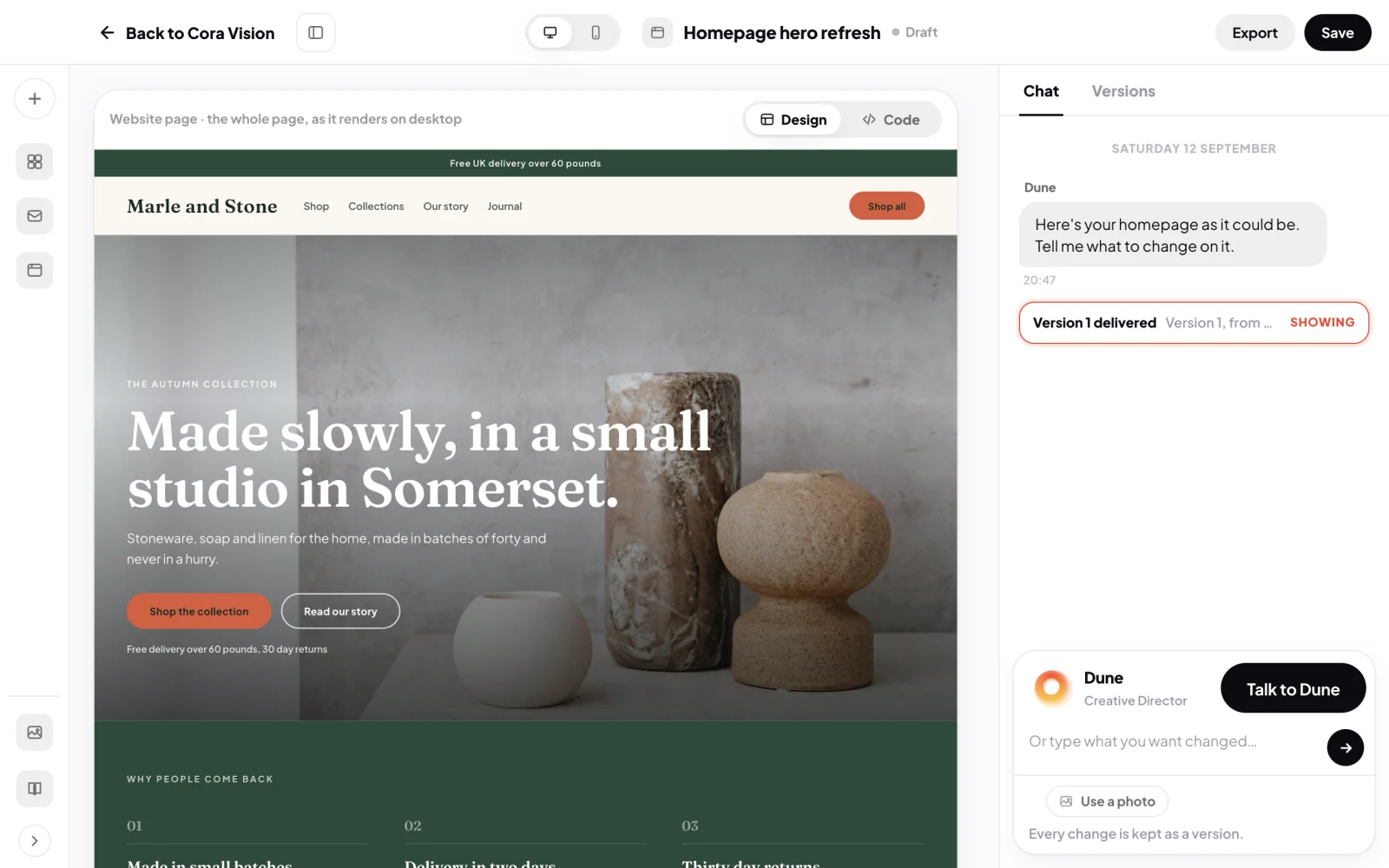Click THE AUTUMN COLLECTION eyebrow text
The height and width of the screenshot is (868, 1389).
(202, 384)
